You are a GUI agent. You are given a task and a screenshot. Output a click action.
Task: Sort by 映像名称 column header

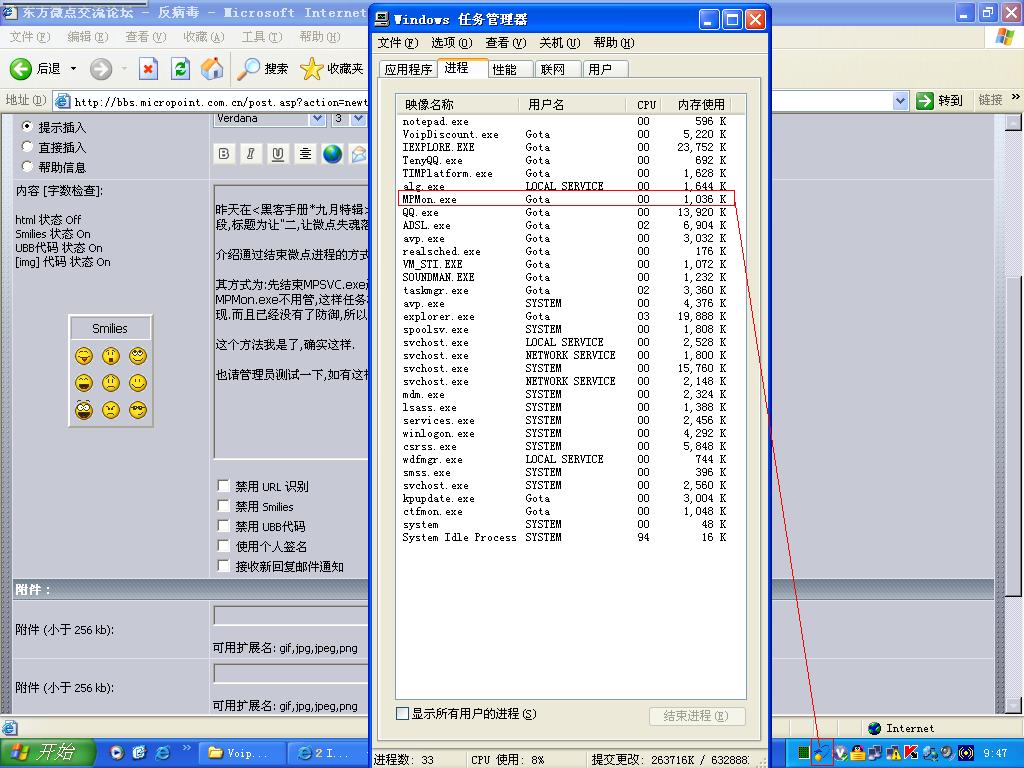click(458, 104)
